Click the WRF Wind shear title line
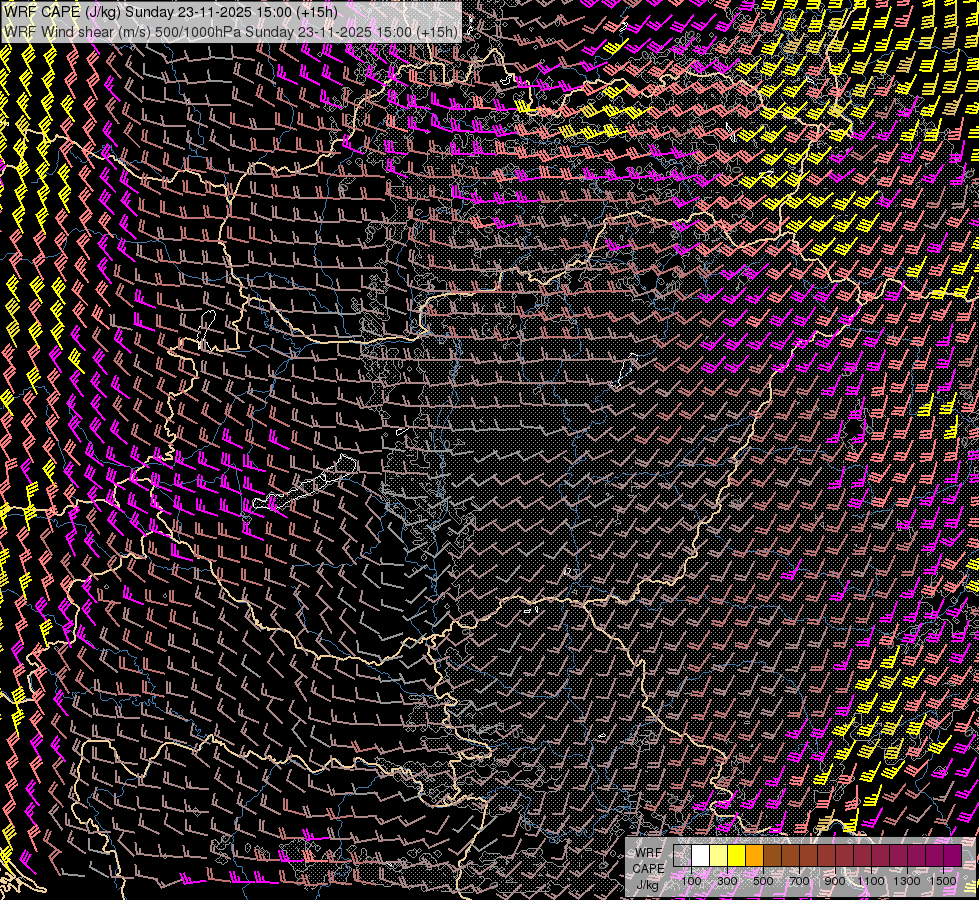Image resolution: width=979 pixels, height=900 pixels. click(x=230, y=31)
